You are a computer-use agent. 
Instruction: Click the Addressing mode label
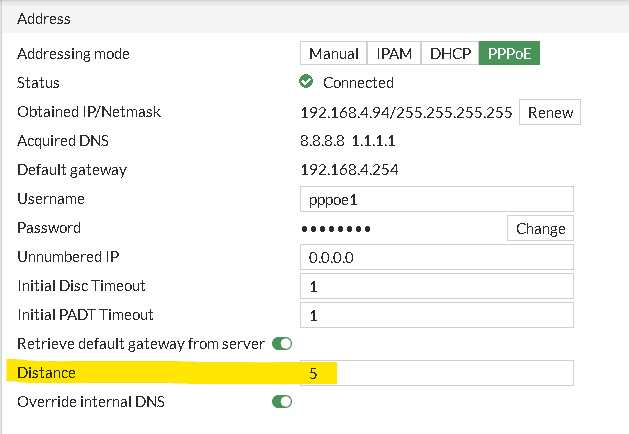click(73, 54)
